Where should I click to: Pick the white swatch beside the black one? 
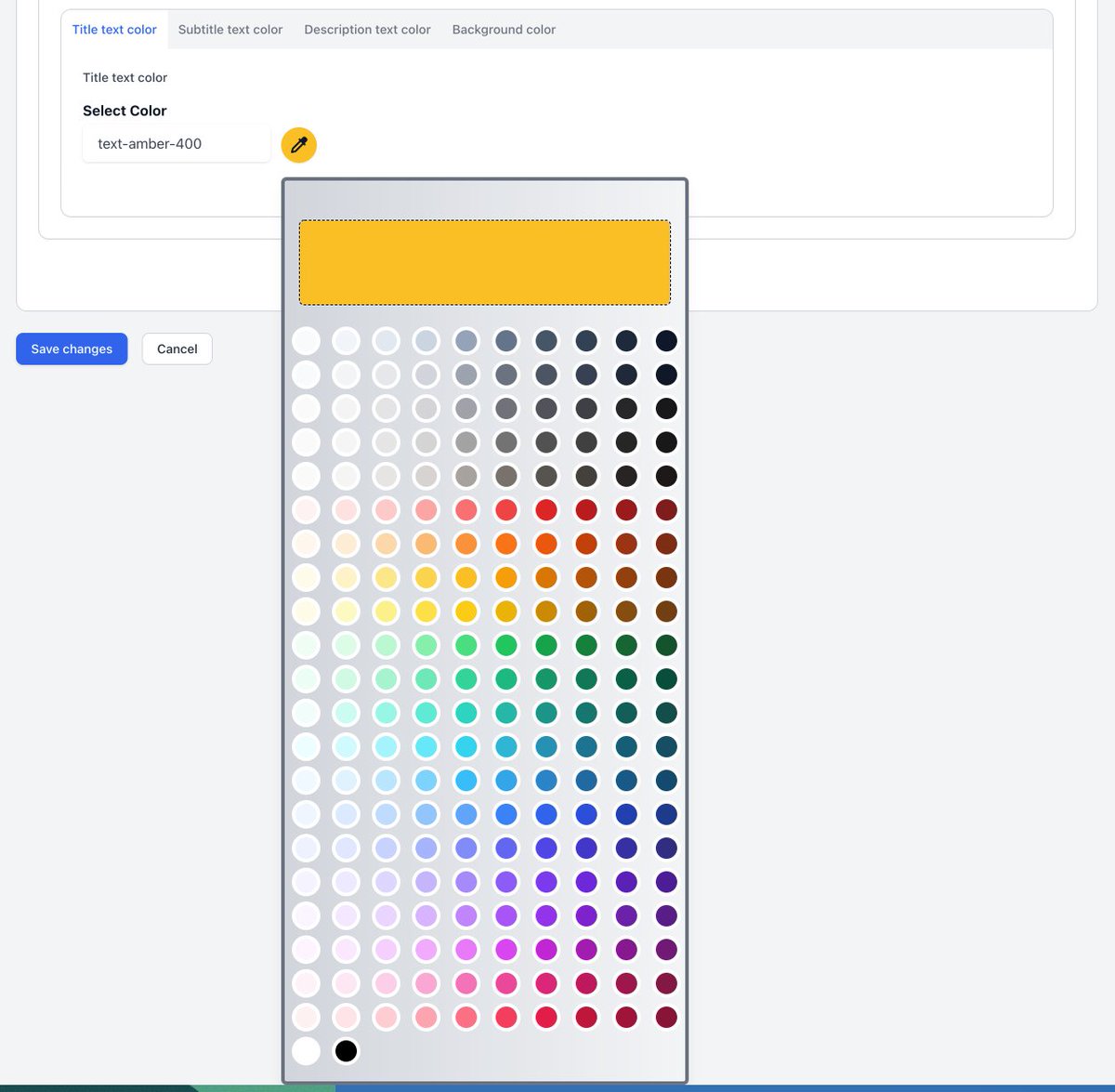(306, 1051)
